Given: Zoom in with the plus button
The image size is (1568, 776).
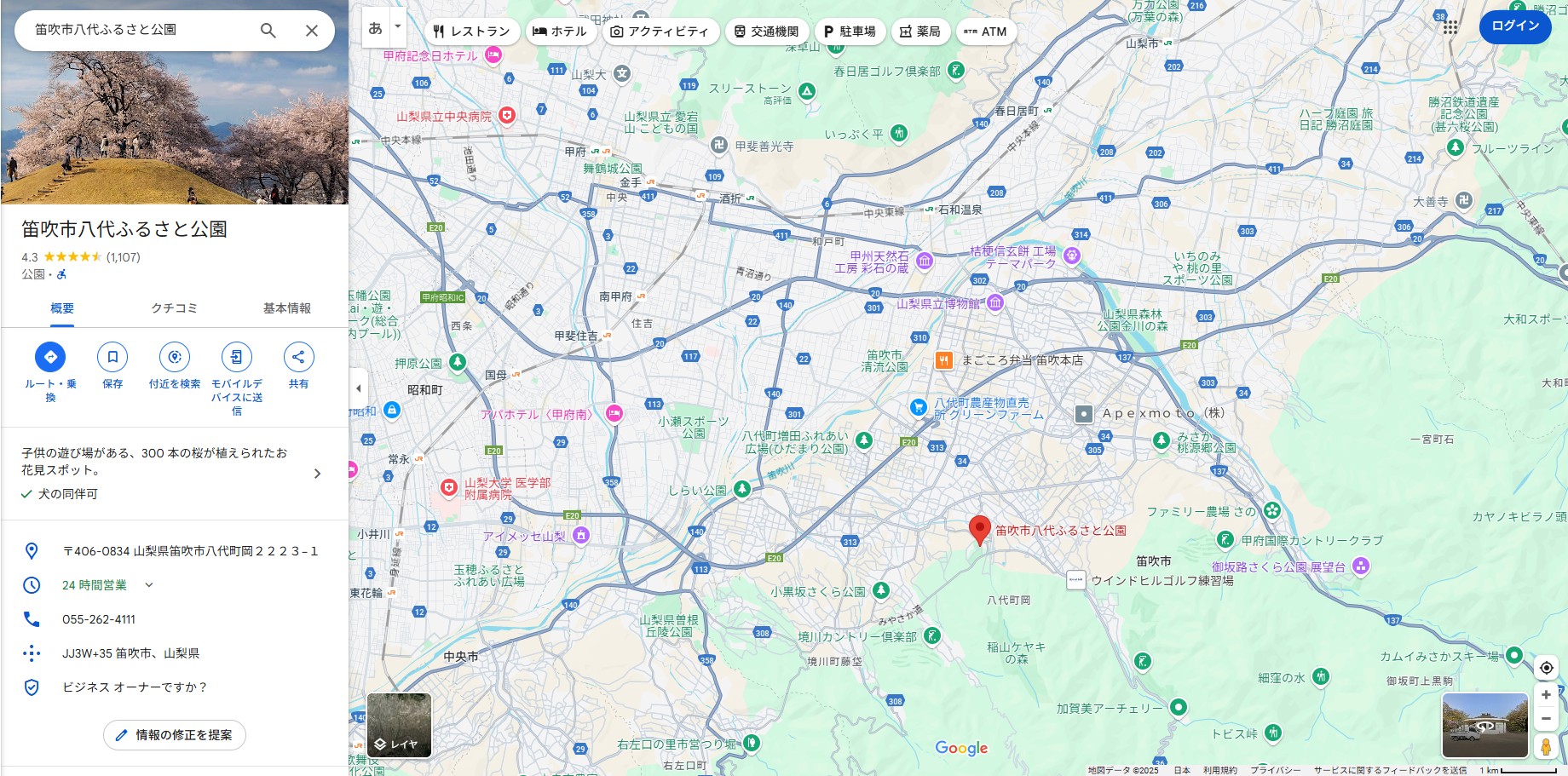Looking at the screenshot, I should click(x=1546, y=695).
